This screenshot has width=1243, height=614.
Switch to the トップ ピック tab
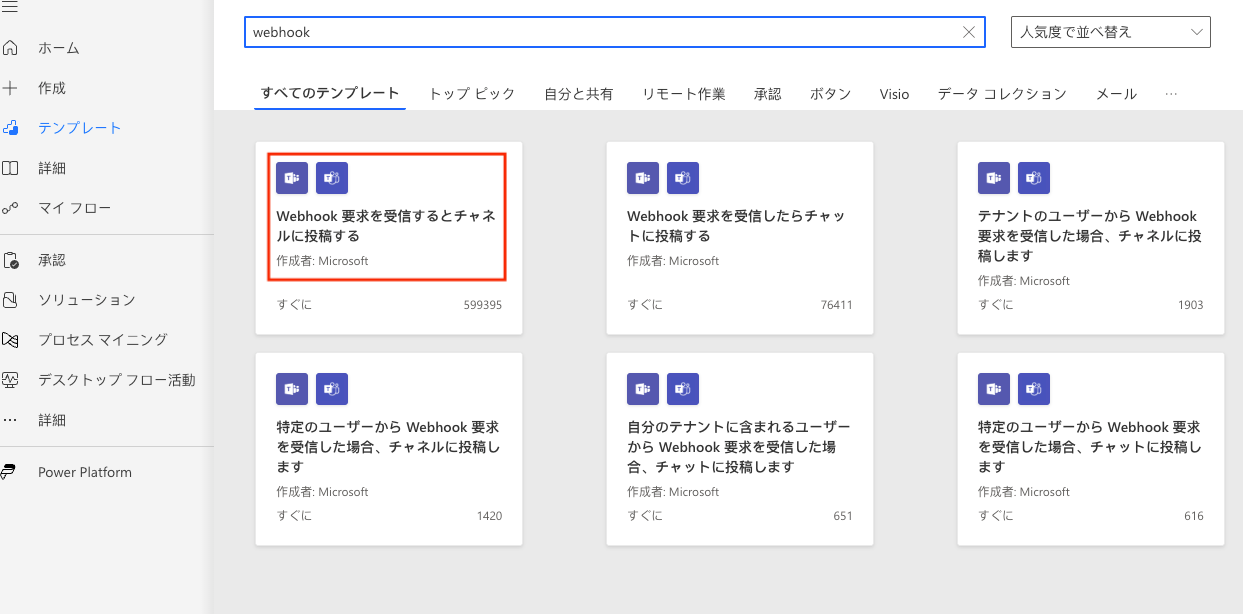point(472,93)
